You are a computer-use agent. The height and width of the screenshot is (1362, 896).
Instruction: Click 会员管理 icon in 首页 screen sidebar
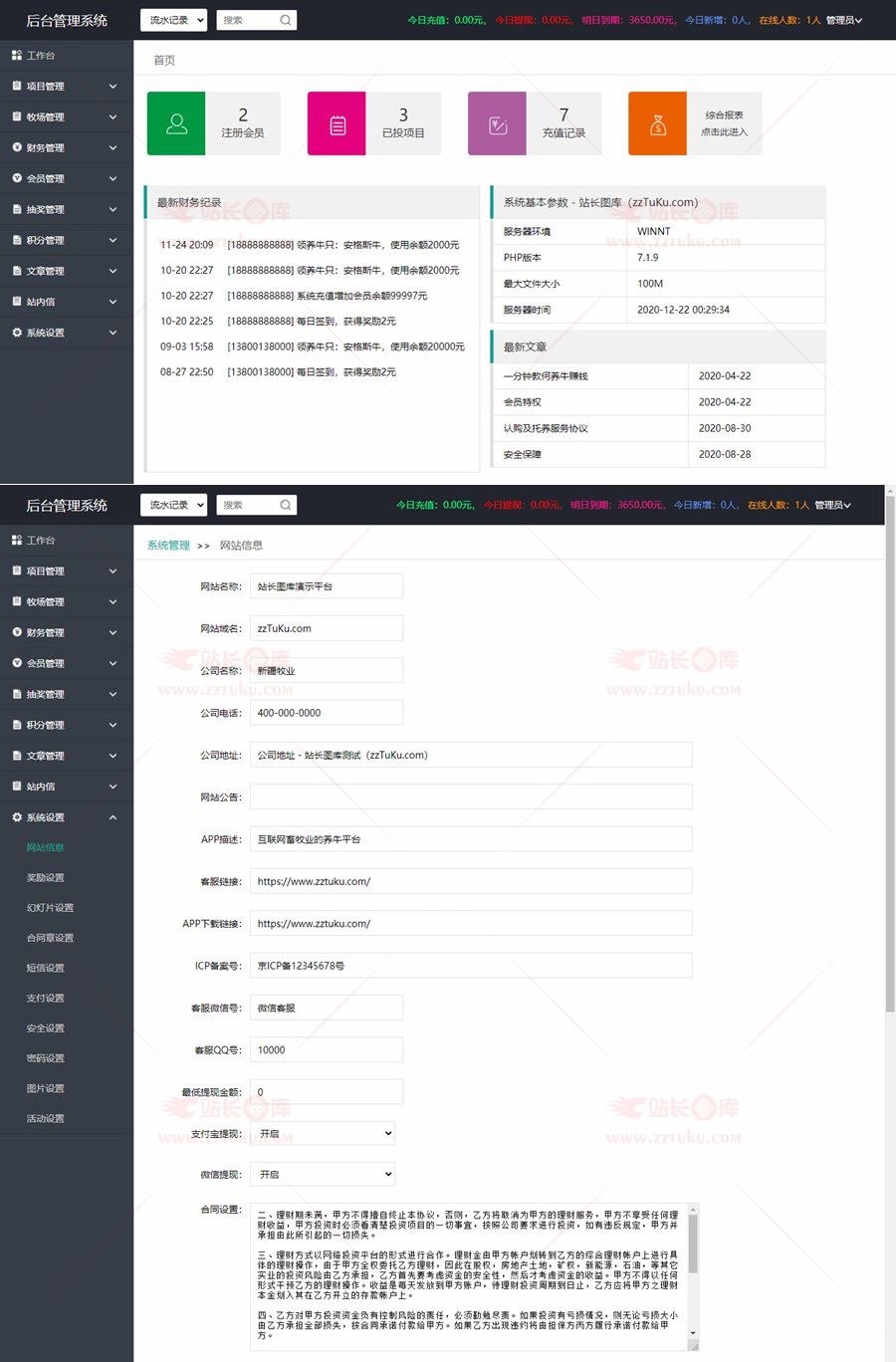[16, 178]
